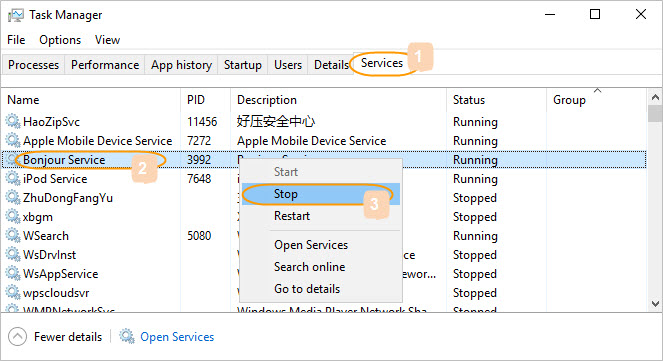Click the Running status of WSearch
This screenshot has width=663, height=361.
pos(475,236)
